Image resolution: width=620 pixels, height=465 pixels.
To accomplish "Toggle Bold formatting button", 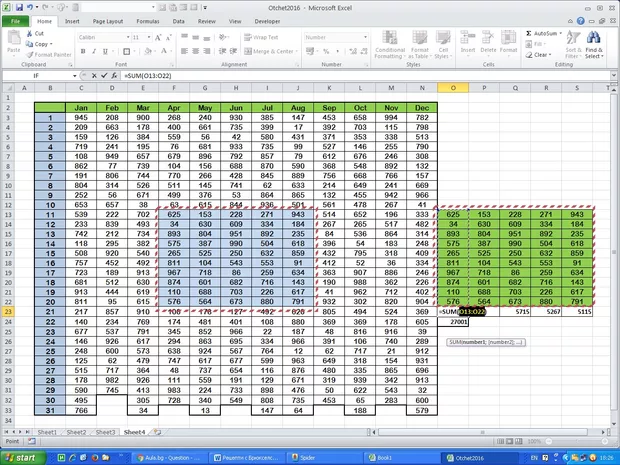I will coord(83,51).
